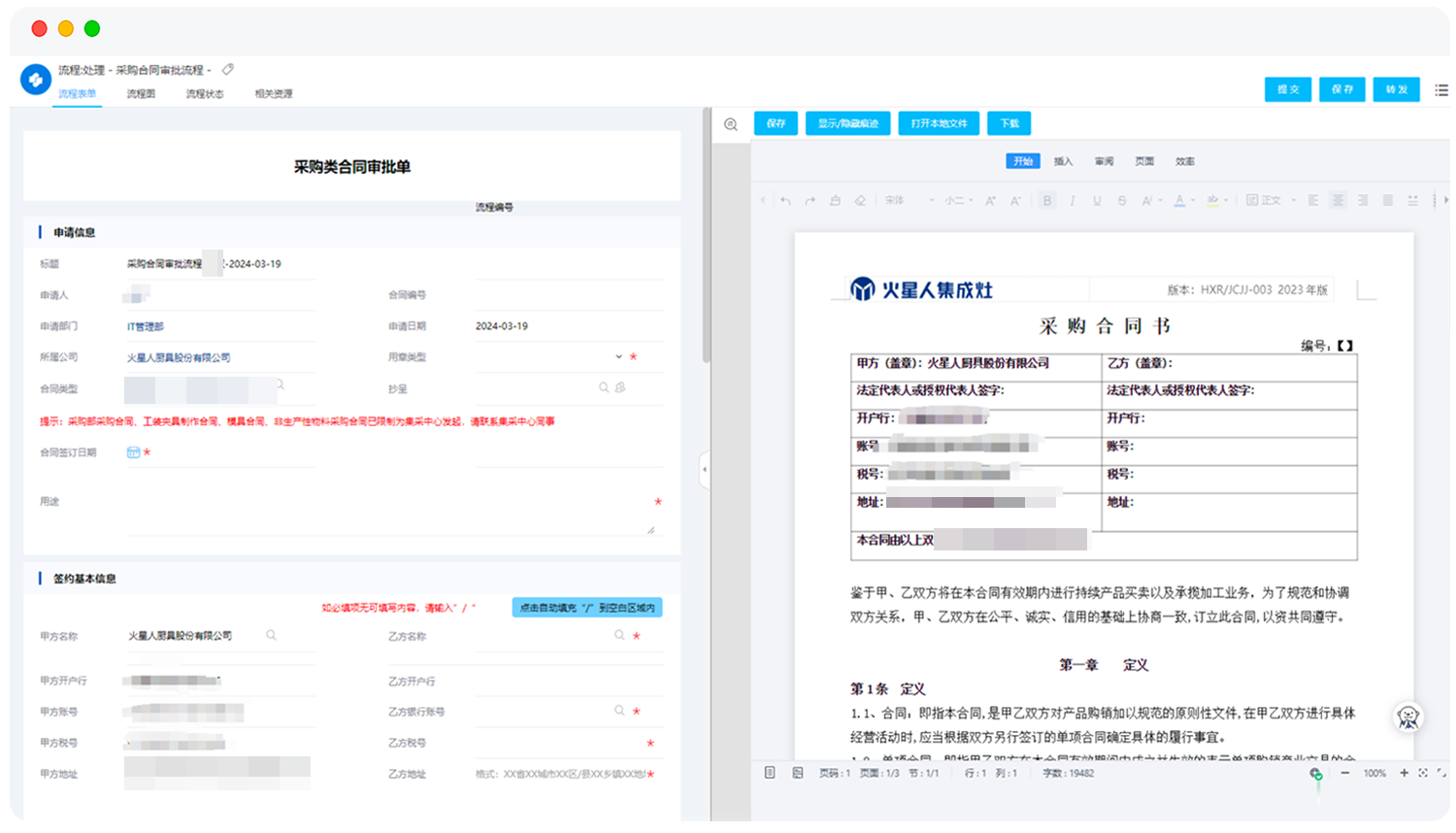Image resolution: width=1456 pixels, height=833 pixels.
Task: Choose the font color A swatch
Action: click(x=1179, y=201)
